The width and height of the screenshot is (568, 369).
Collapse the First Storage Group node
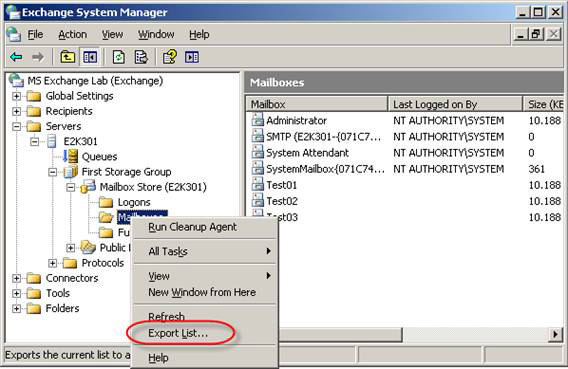click(x=53, y=172)
